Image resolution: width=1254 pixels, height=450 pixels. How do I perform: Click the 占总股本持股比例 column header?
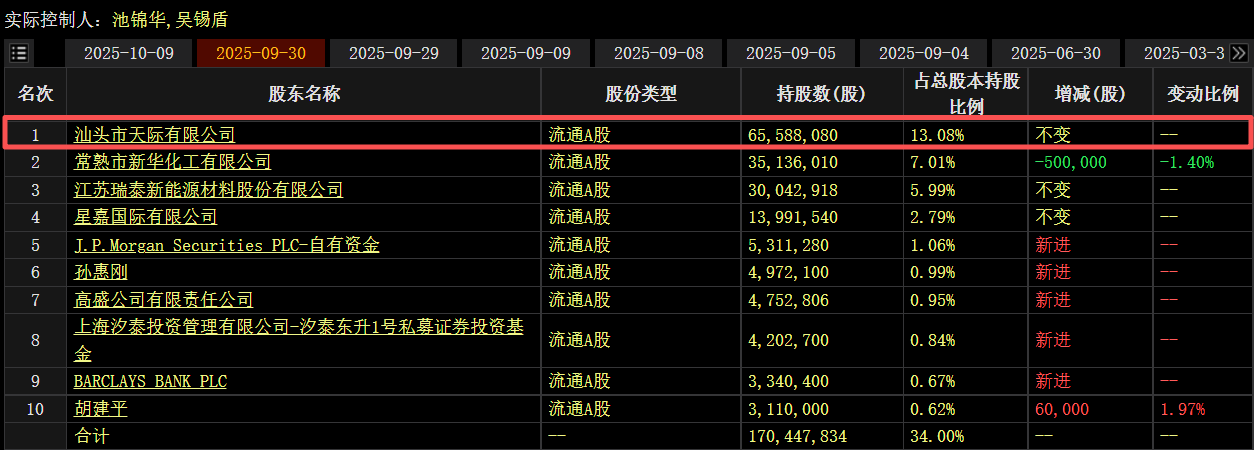coord(965,93)
